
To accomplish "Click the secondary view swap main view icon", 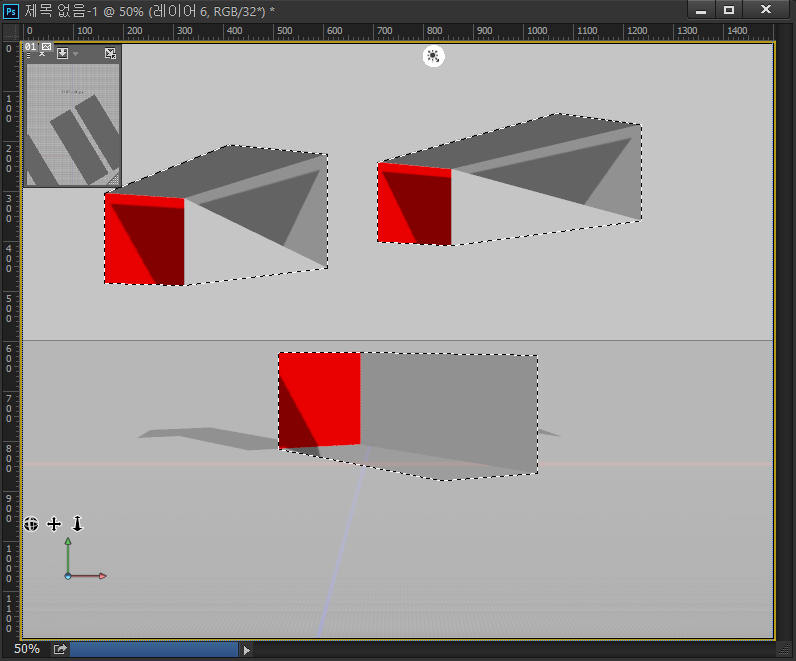I will [110, 53].
